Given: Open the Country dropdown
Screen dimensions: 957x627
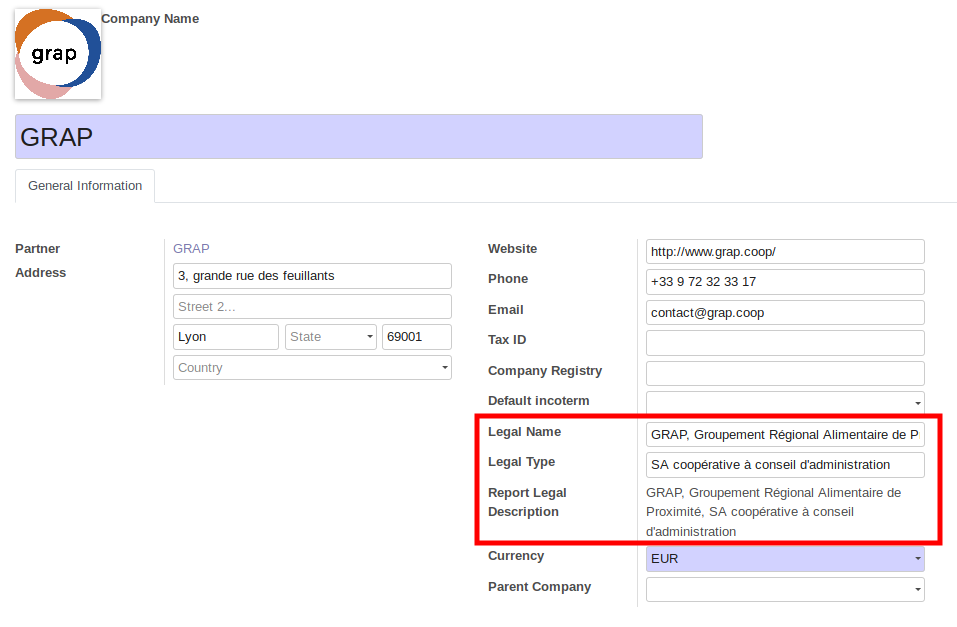Looking at the screenshot, I should pyautogui.click(x=312, y=368).
